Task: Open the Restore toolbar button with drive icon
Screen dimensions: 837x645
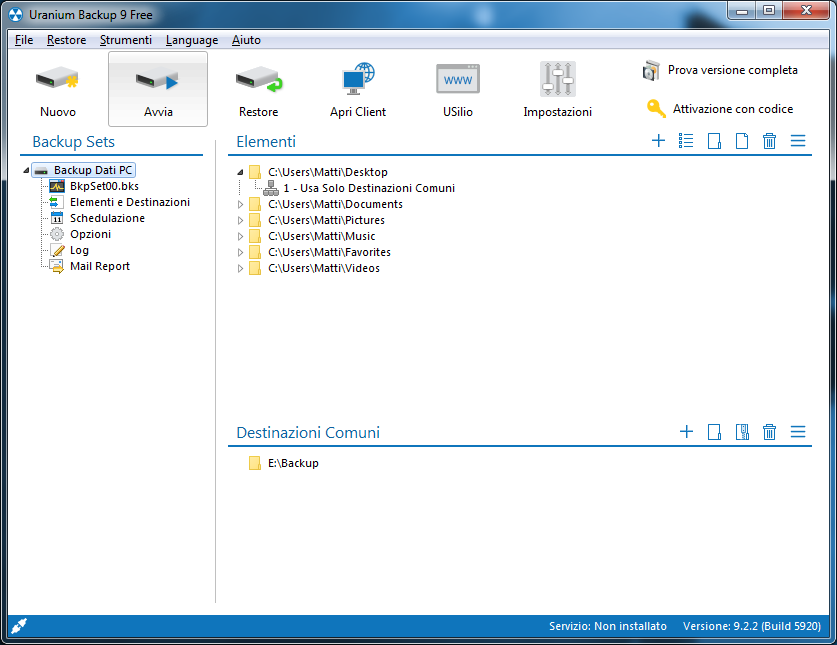Action: click(258, 89)
